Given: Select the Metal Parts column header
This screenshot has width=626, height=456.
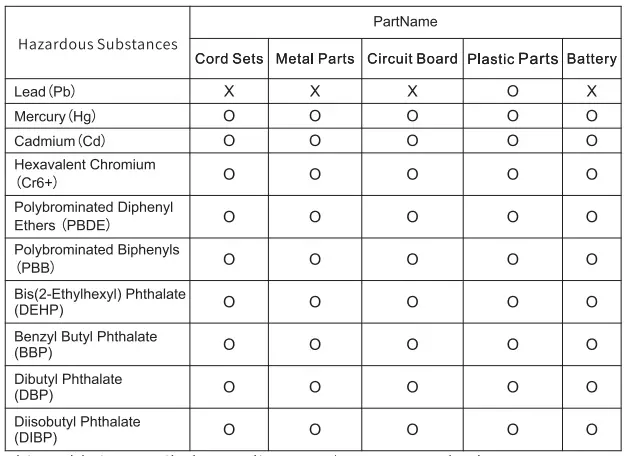Looking at the screenshot, I should pos(314,57).
